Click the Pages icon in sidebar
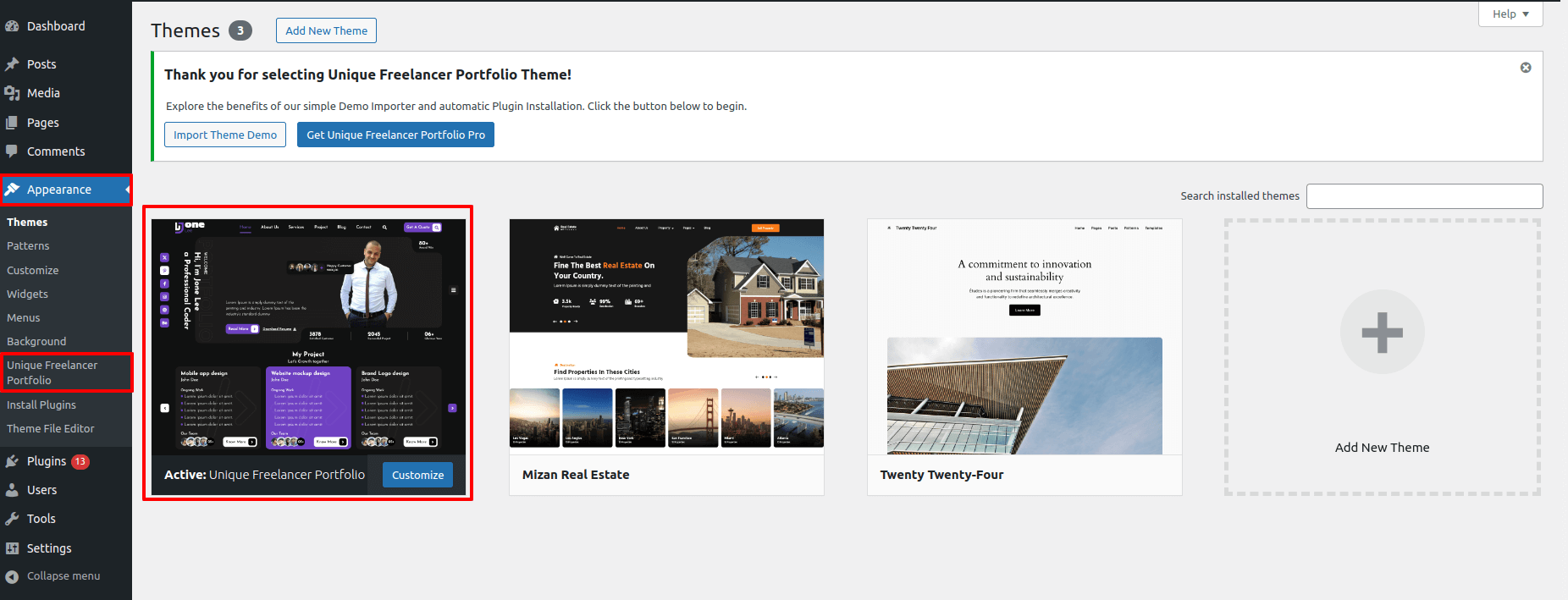The image size is (1568, 600). (x=12, y=123)
